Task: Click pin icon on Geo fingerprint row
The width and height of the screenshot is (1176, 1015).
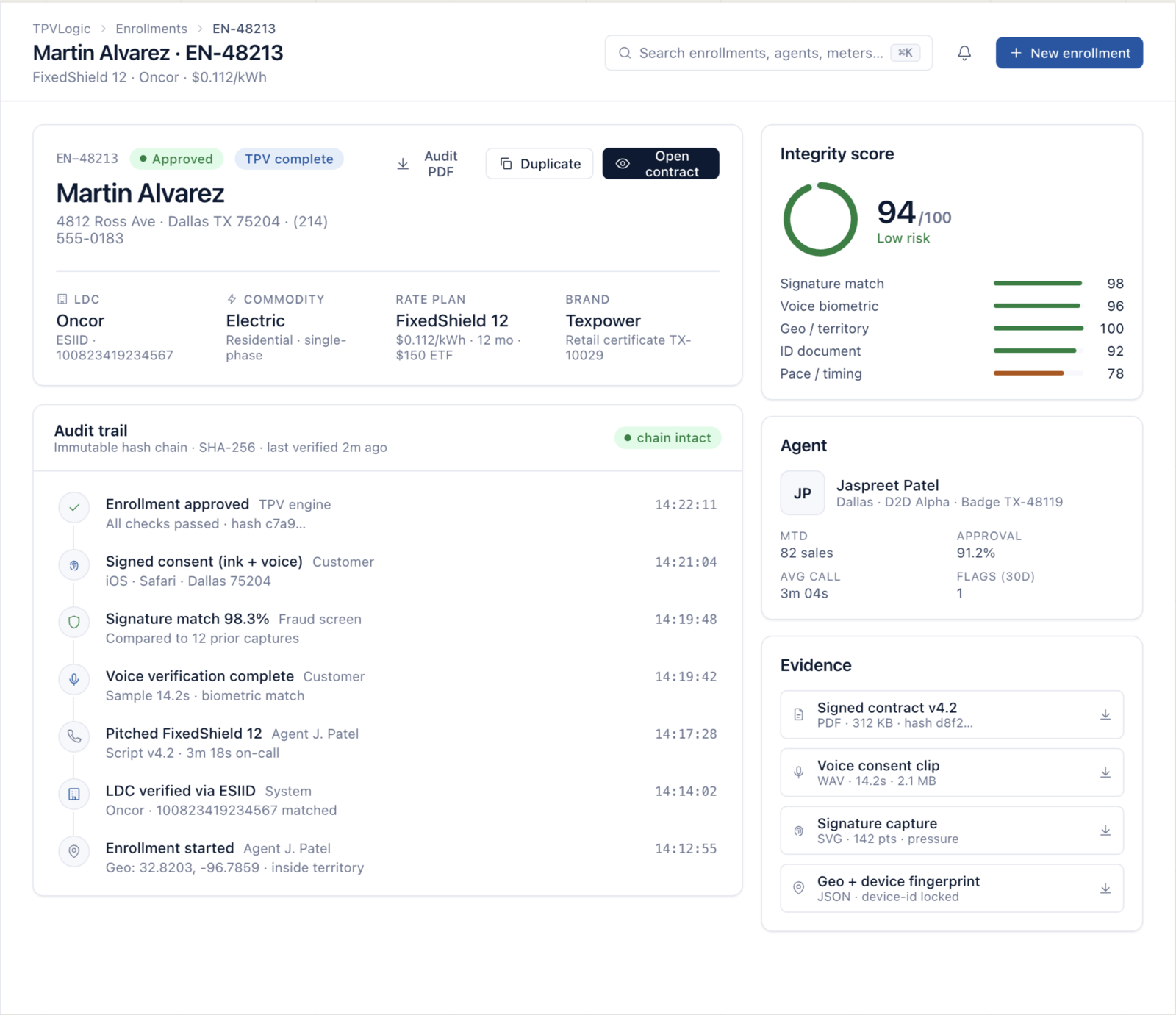Action: [799, 888]
